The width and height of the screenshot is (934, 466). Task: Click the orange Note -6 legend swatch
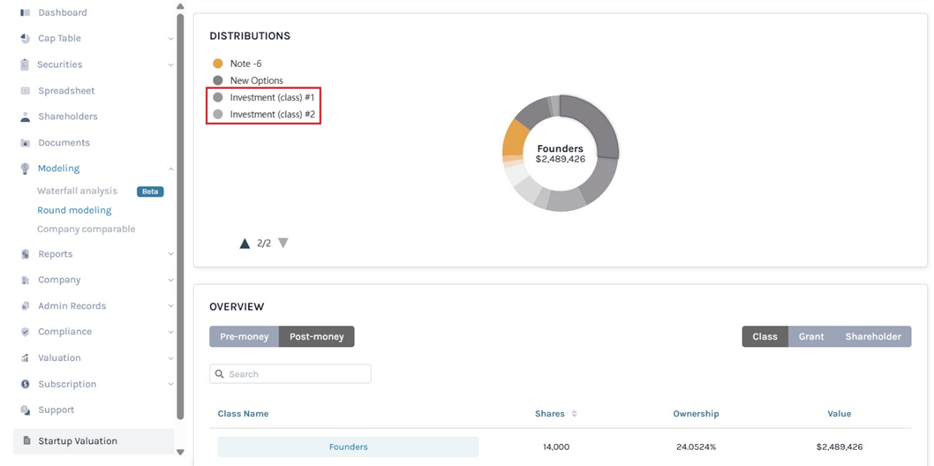(x=218, y=64)
